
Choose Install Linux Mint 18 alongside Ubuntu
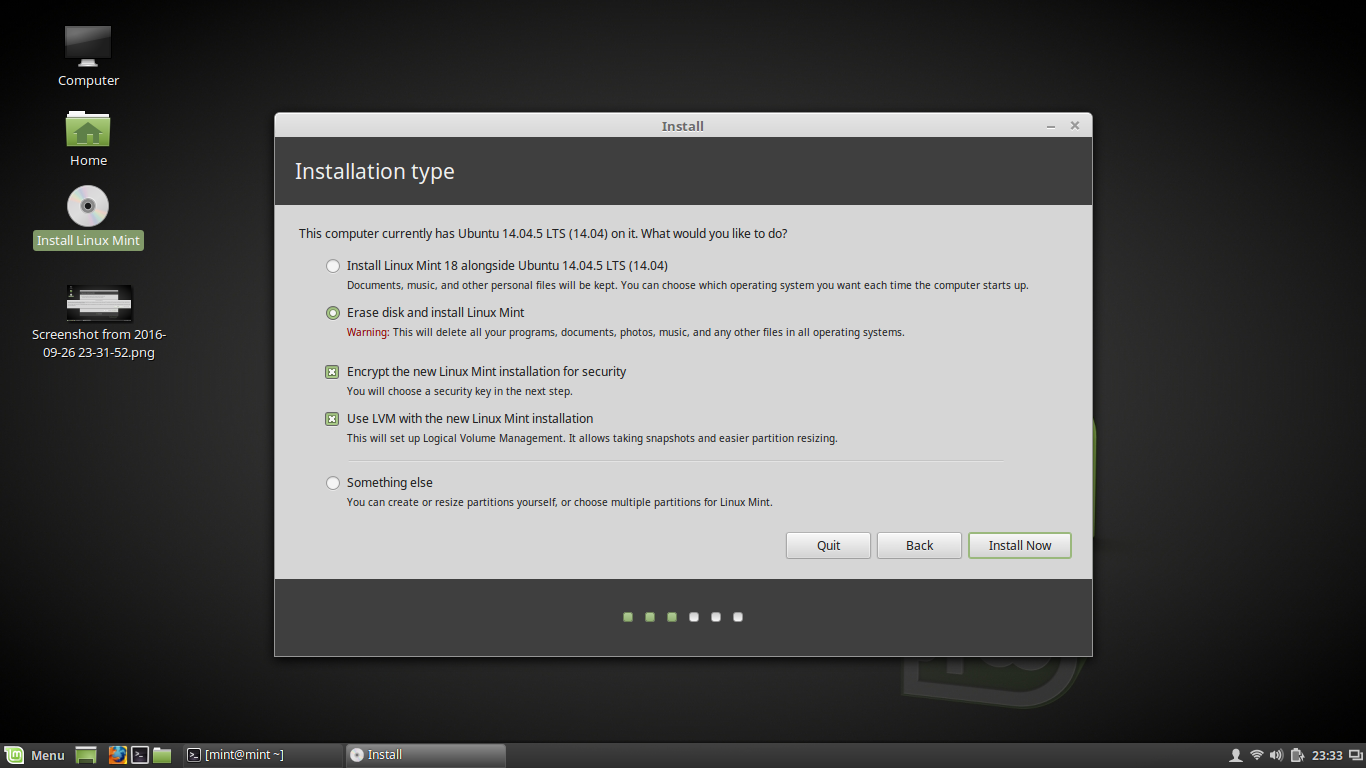[333, 266]
